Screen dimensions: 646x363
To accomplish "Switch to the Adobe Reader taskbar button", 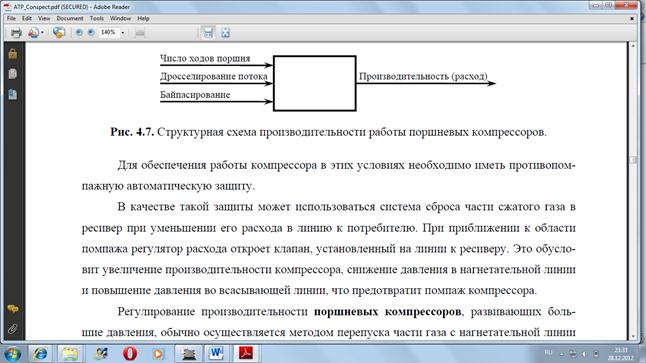I will point(246,354).
